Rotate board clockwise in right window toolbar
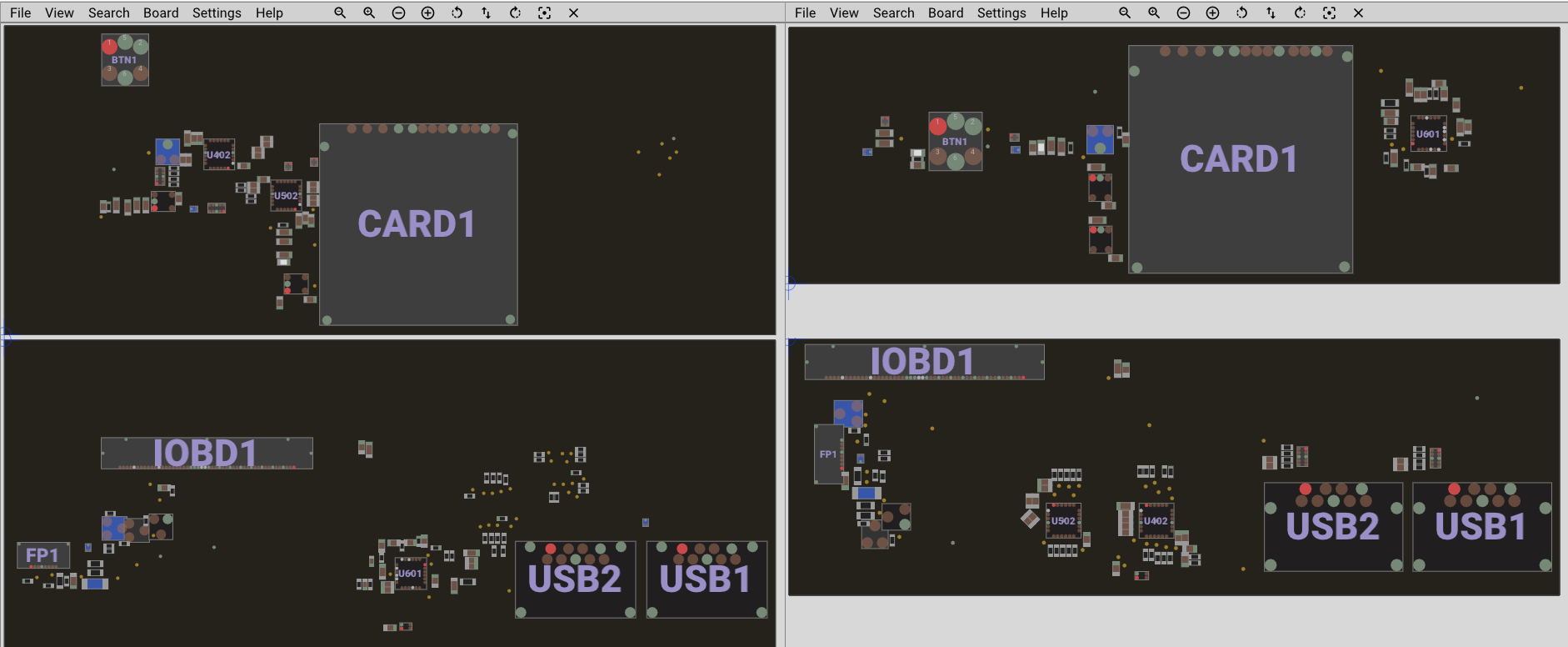1568x647 pixels. [1300, 13]
